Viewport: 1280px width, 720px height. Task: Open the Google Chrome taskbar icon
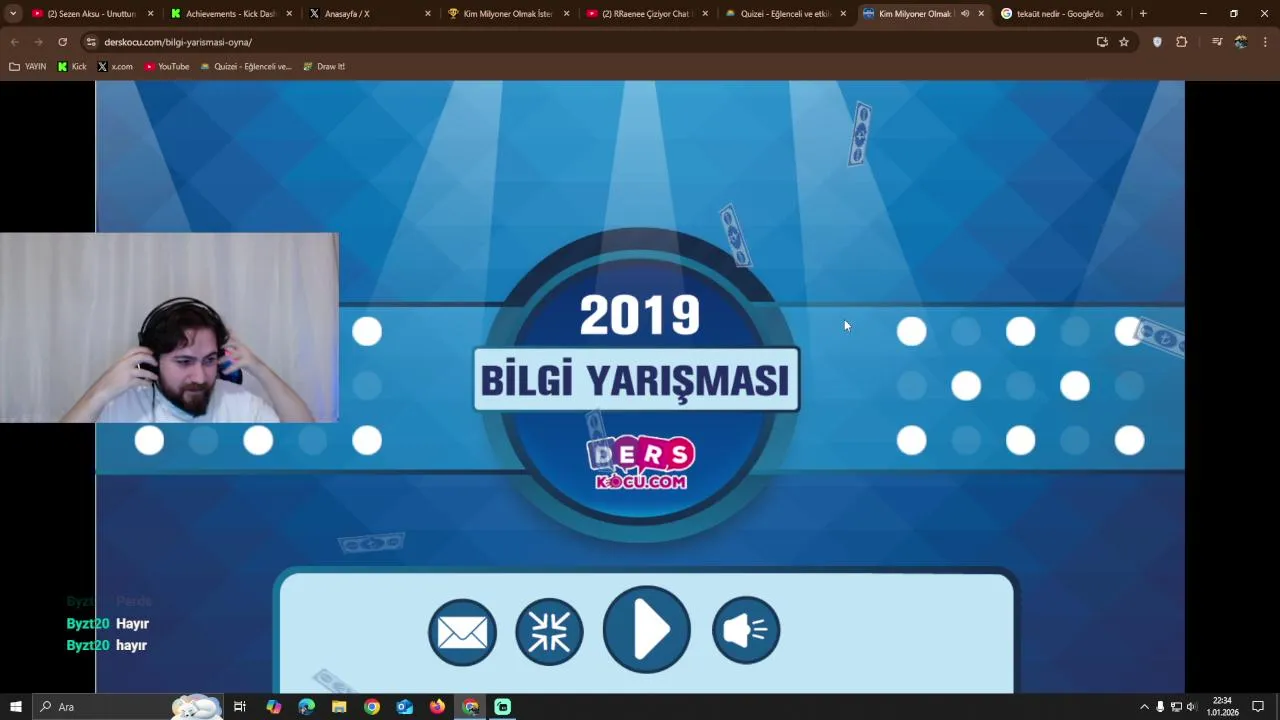tap(372, 707)
